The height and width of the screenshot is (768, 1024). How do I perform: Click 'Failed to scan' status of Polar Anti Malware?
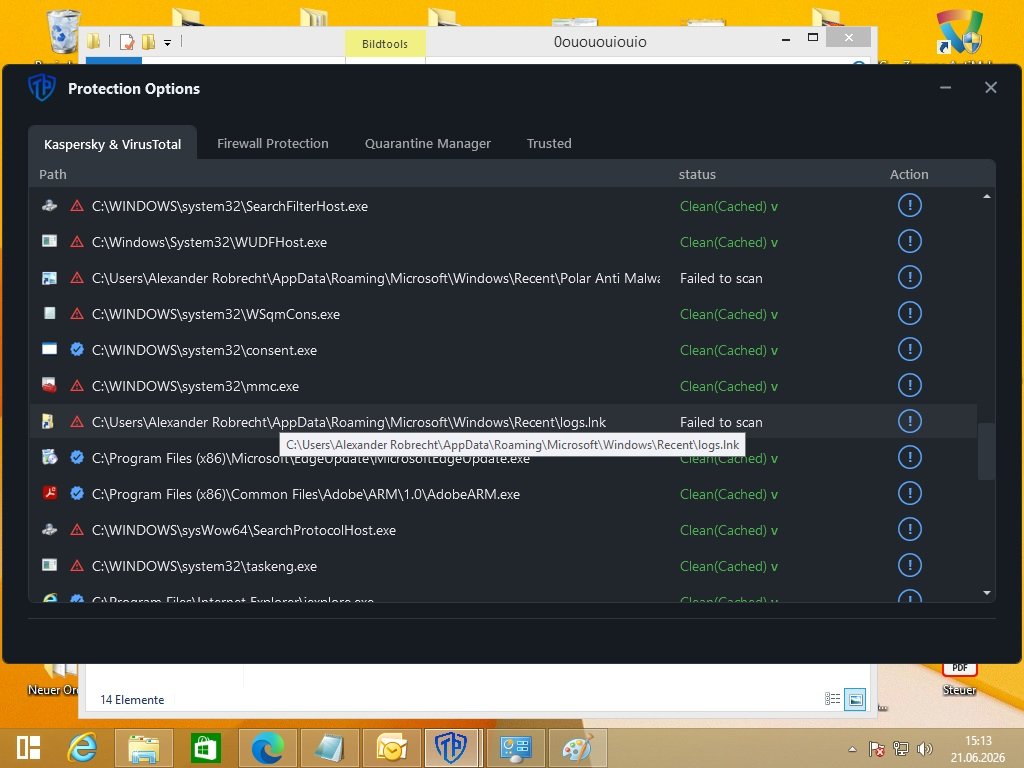pyautogui.click(x=721, y=278)
